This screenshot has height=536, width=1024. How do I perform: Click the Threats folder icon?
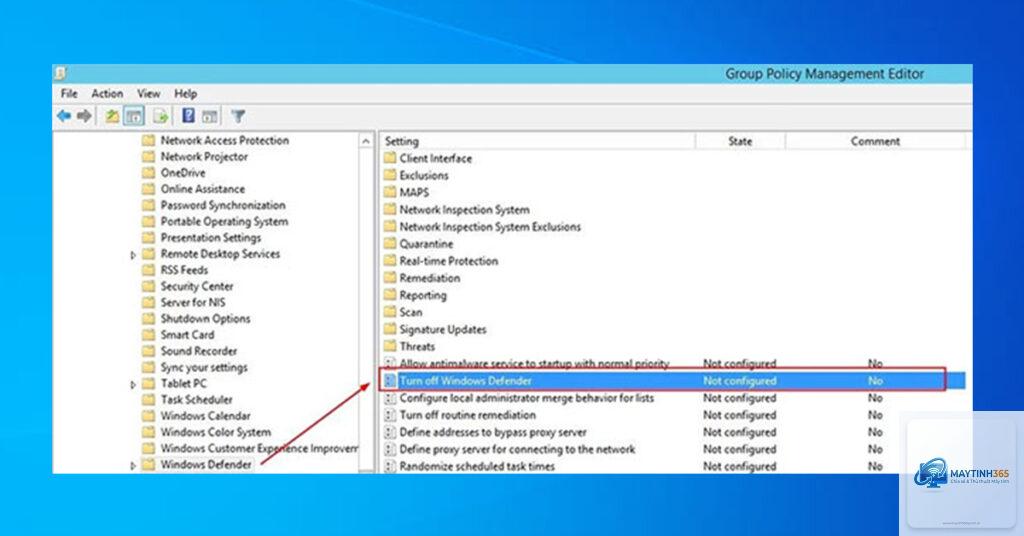(391, 346)
